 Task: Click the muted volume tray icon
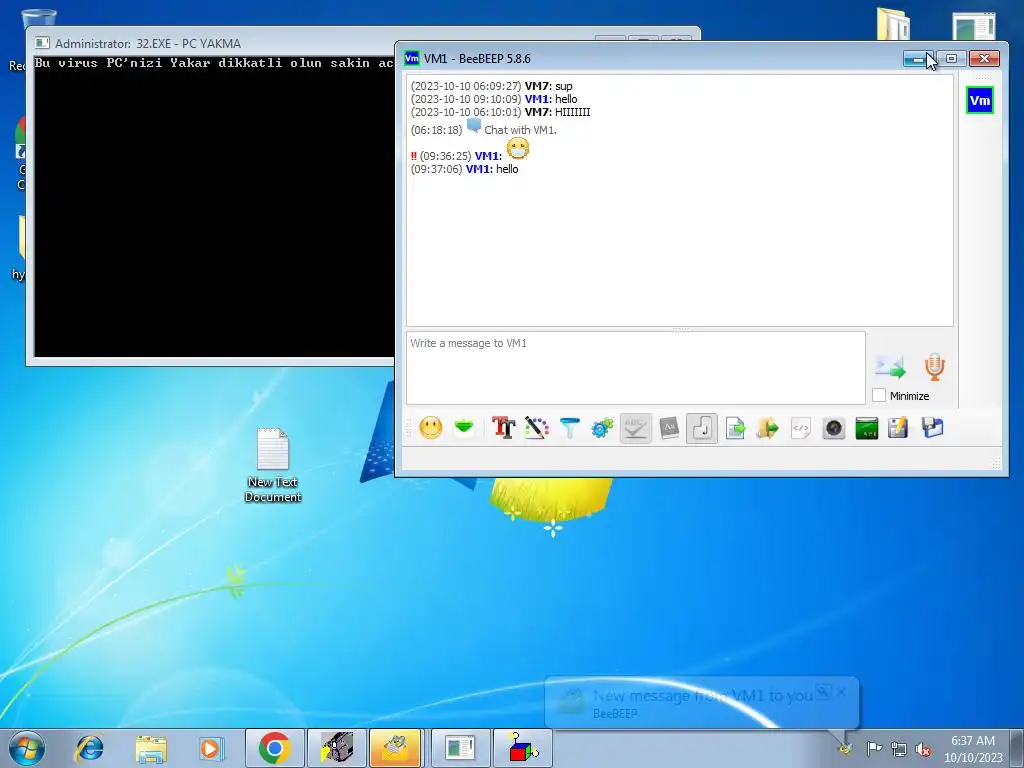pyautogui.click(x=923, y=749)
